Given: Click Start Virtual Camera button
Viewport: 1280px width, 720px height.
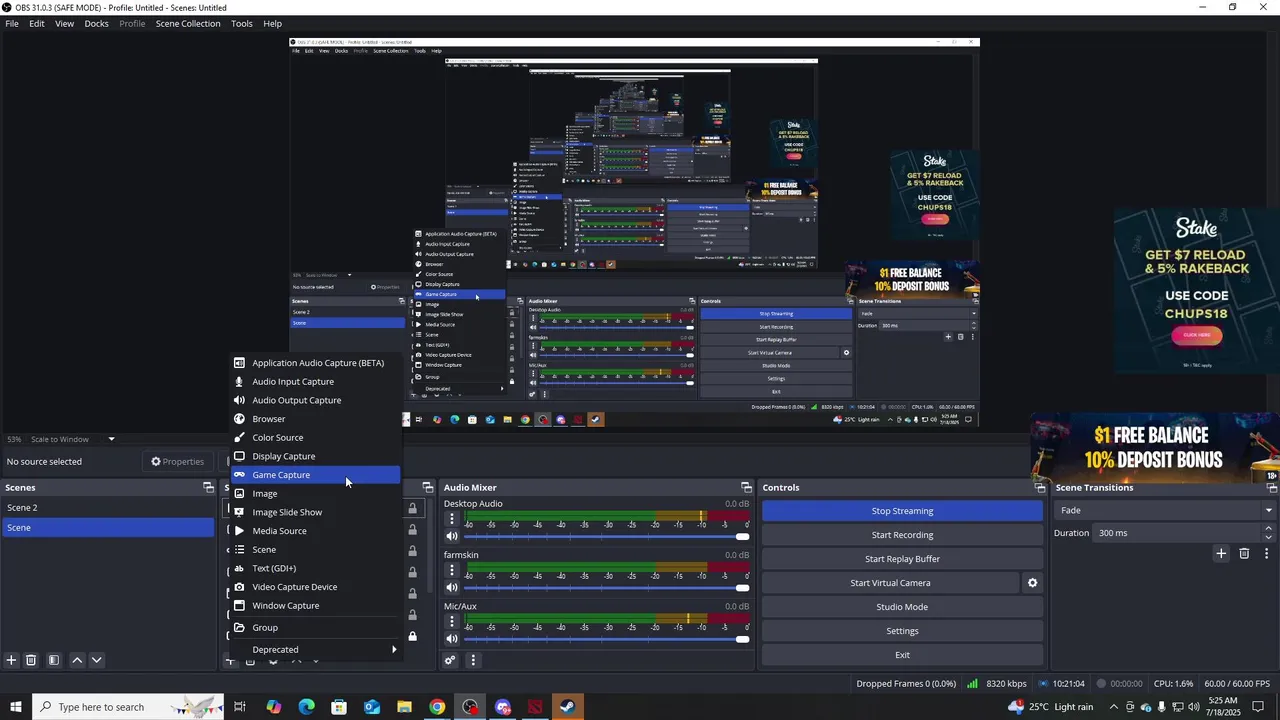Looking at the screenshot, I should tap(890, 583).
